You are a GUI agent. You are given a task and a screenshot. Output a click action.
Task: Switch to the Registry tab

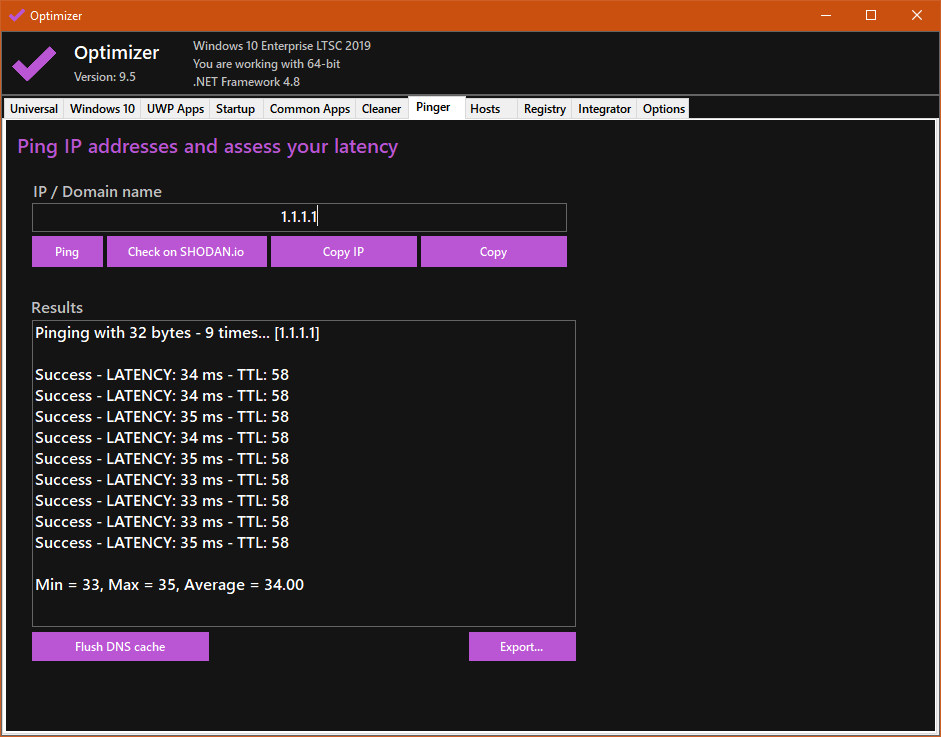coord(545,109)
